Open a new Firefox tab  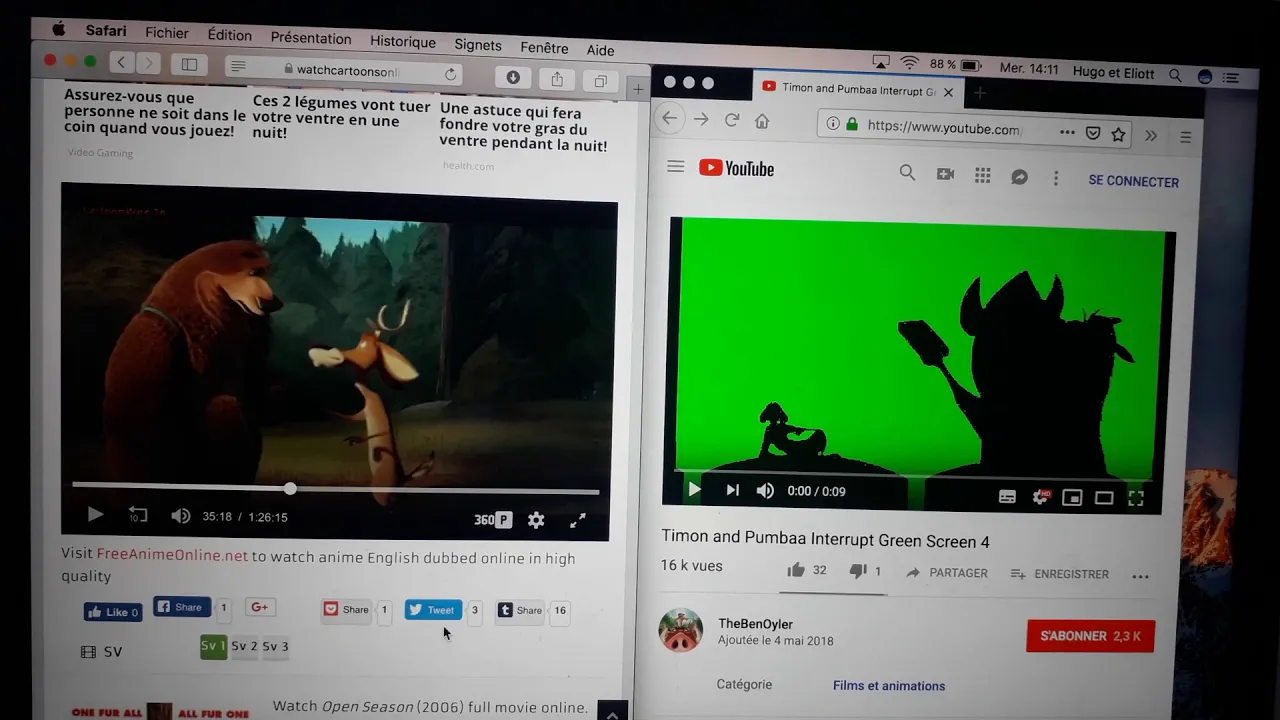coord(980,93)
